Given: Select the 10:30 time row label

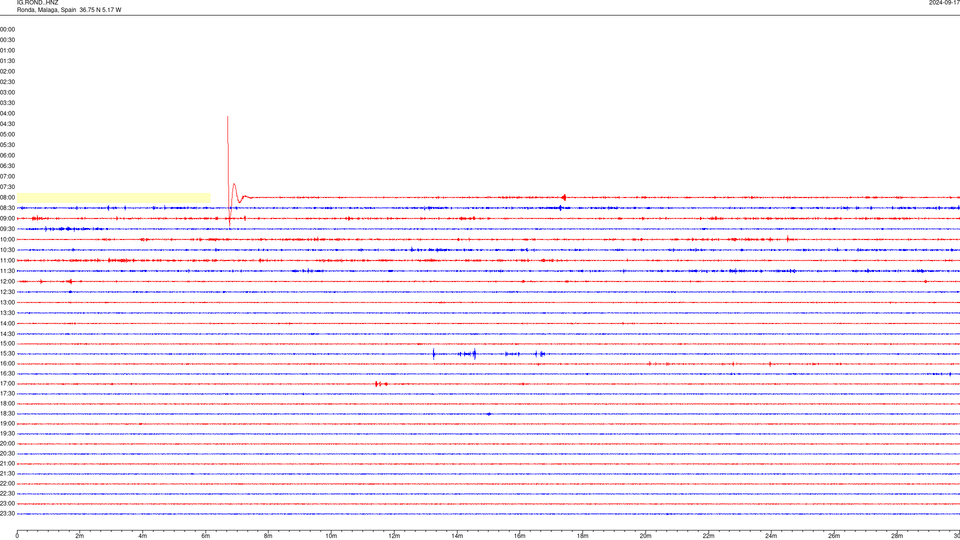Looking at the screenshot, I should pyautogui.click(x=7, y=250).
